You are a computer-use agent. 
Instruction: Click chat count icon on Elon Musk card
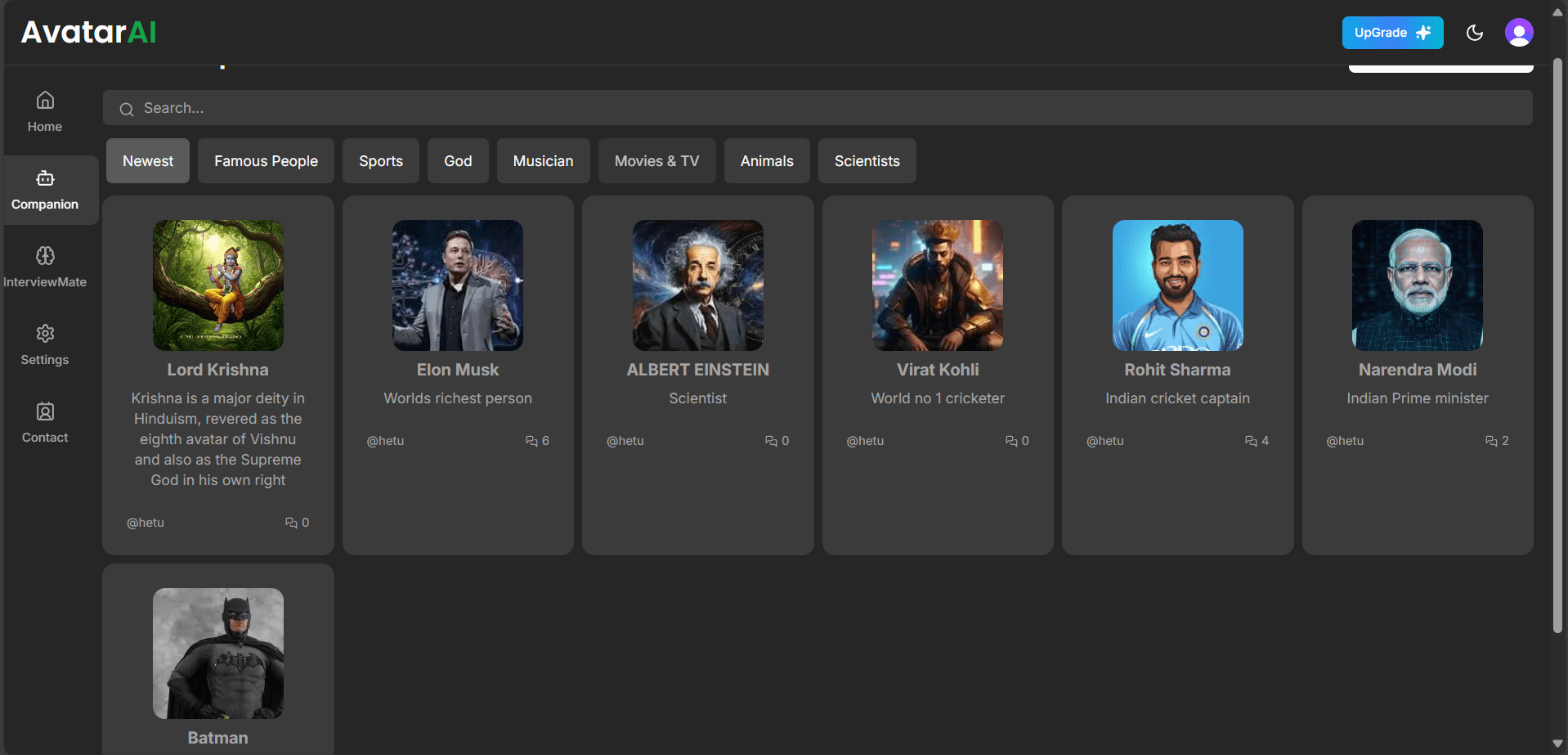531,441
